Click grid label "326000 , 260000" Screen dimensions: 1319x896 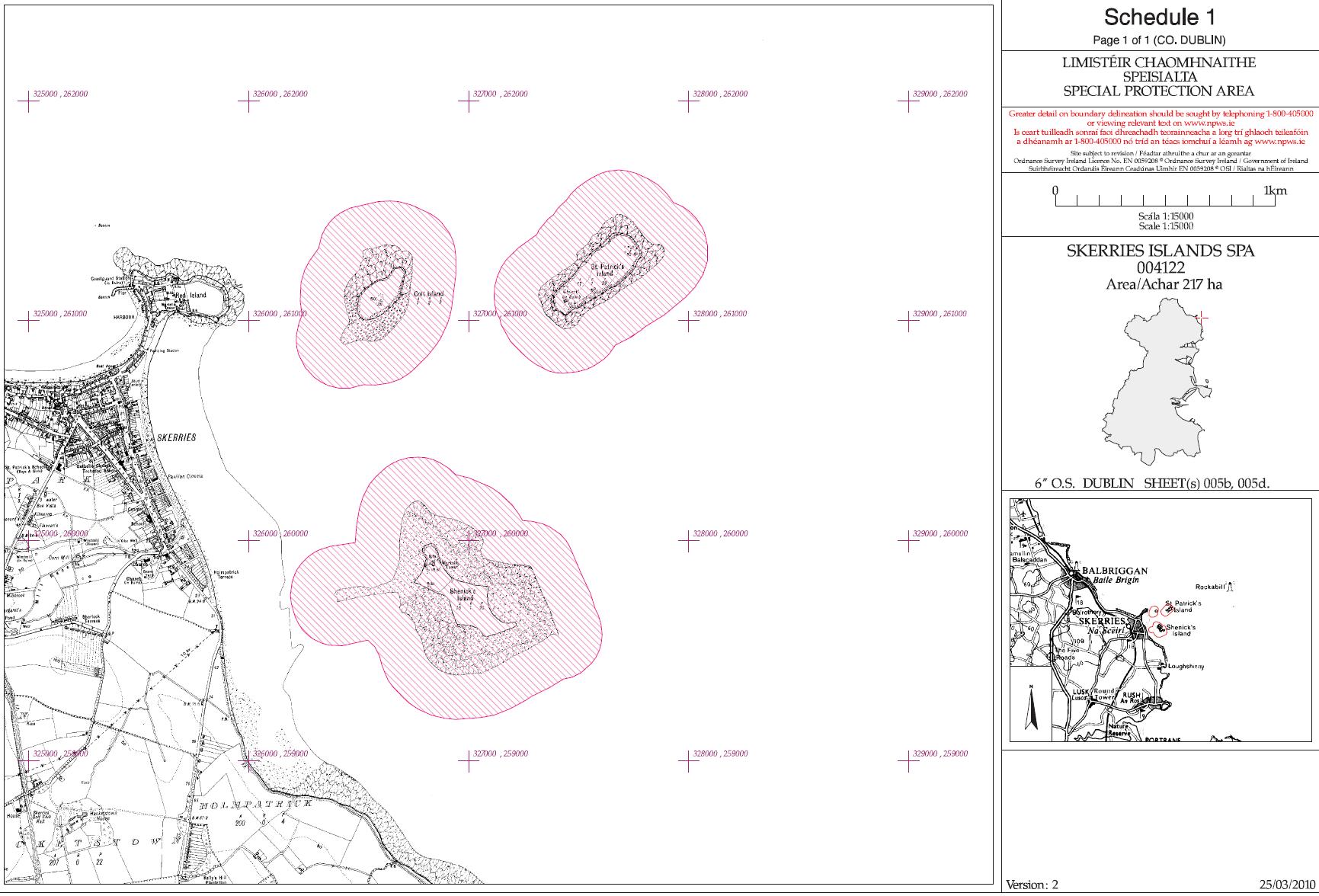click(x=281, y=534)
